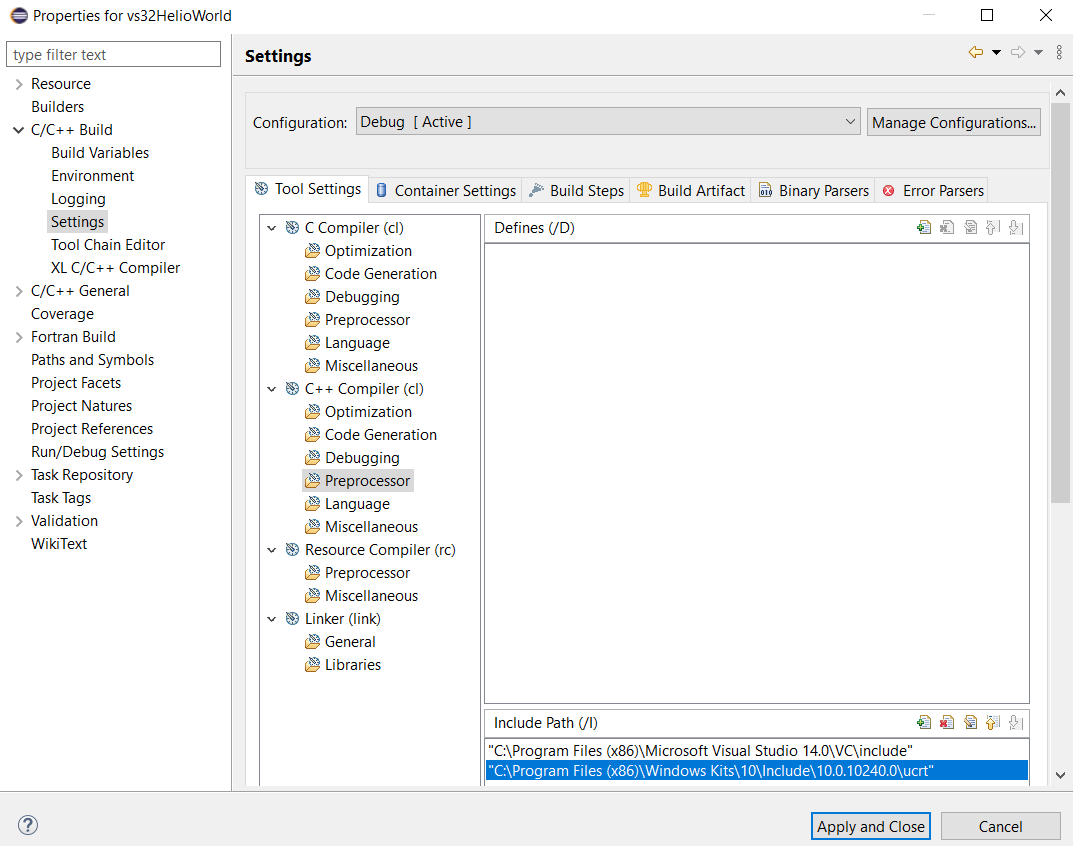
Task: Open the view menu three-dots icon
Action: (x=1059, y=52)
